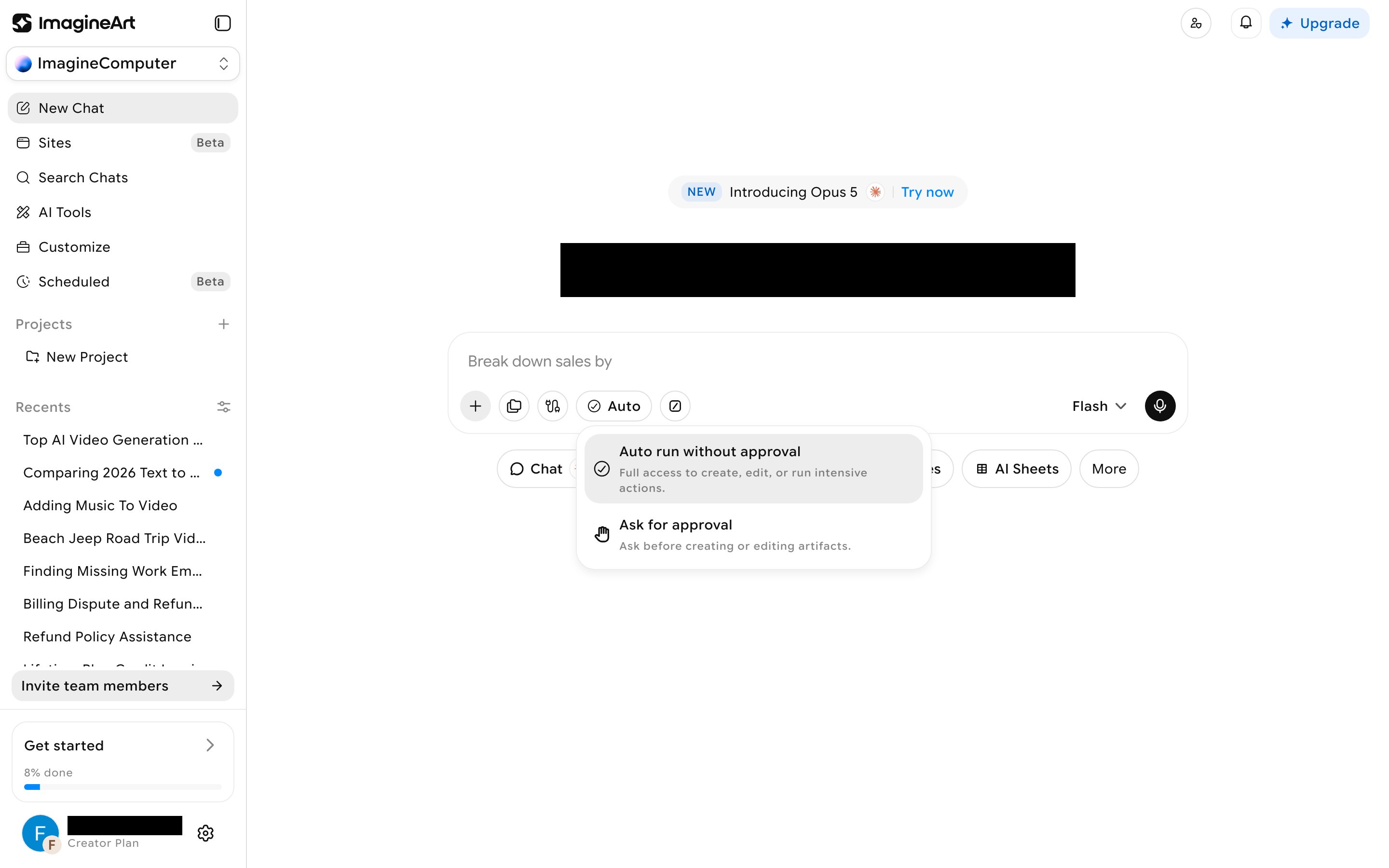Open the notifications bell
Viewport: 1389px width, 868px height.
[x=1245, y=23]
